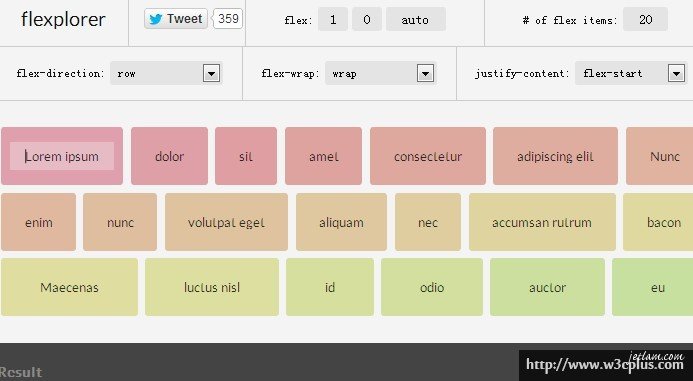Click the flex-direction label text
The width and height of the screenshot is (693, 381).
[60, 73]
